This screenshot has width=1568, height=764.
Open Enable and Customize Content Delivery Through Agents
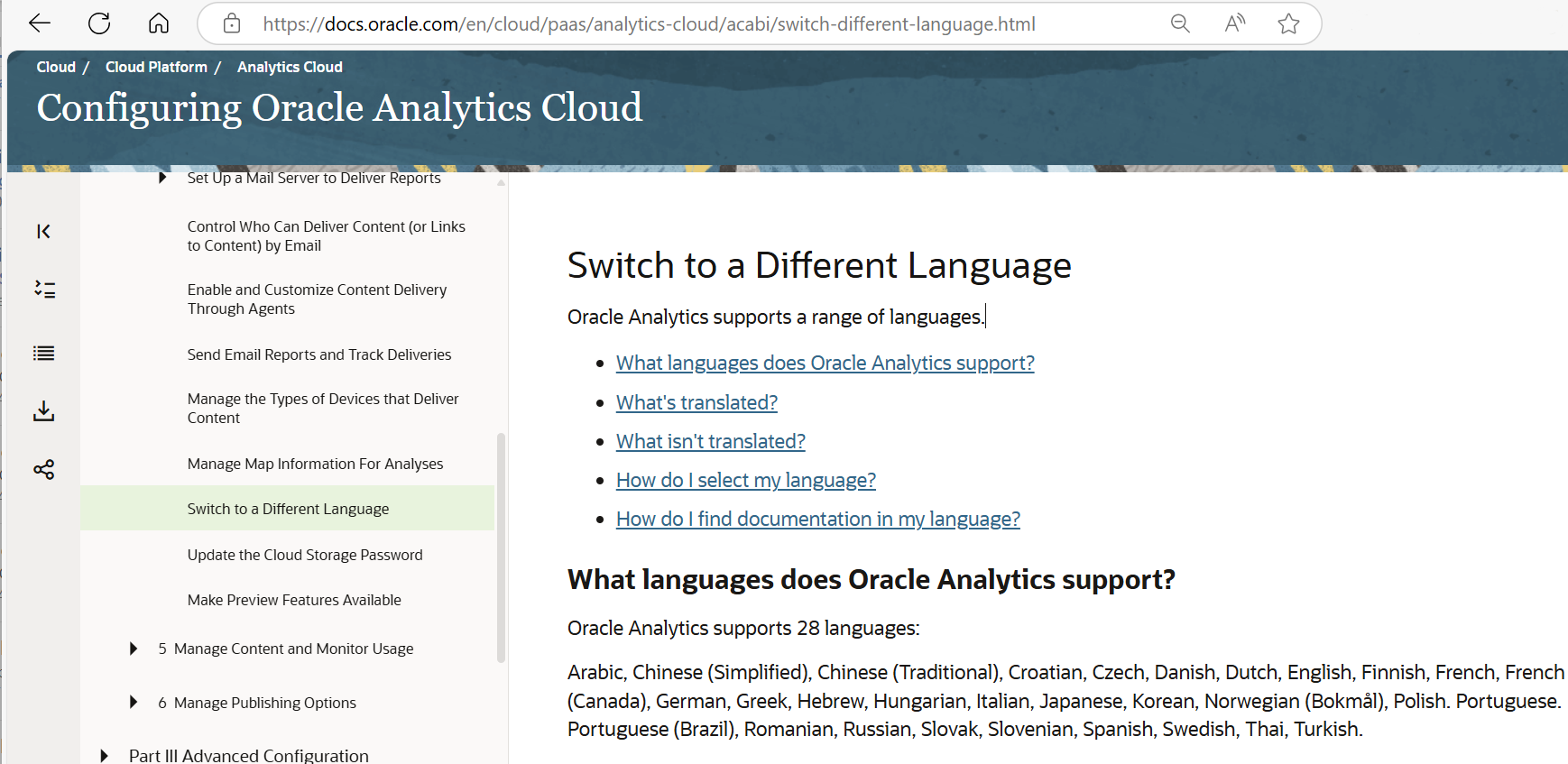317,299
